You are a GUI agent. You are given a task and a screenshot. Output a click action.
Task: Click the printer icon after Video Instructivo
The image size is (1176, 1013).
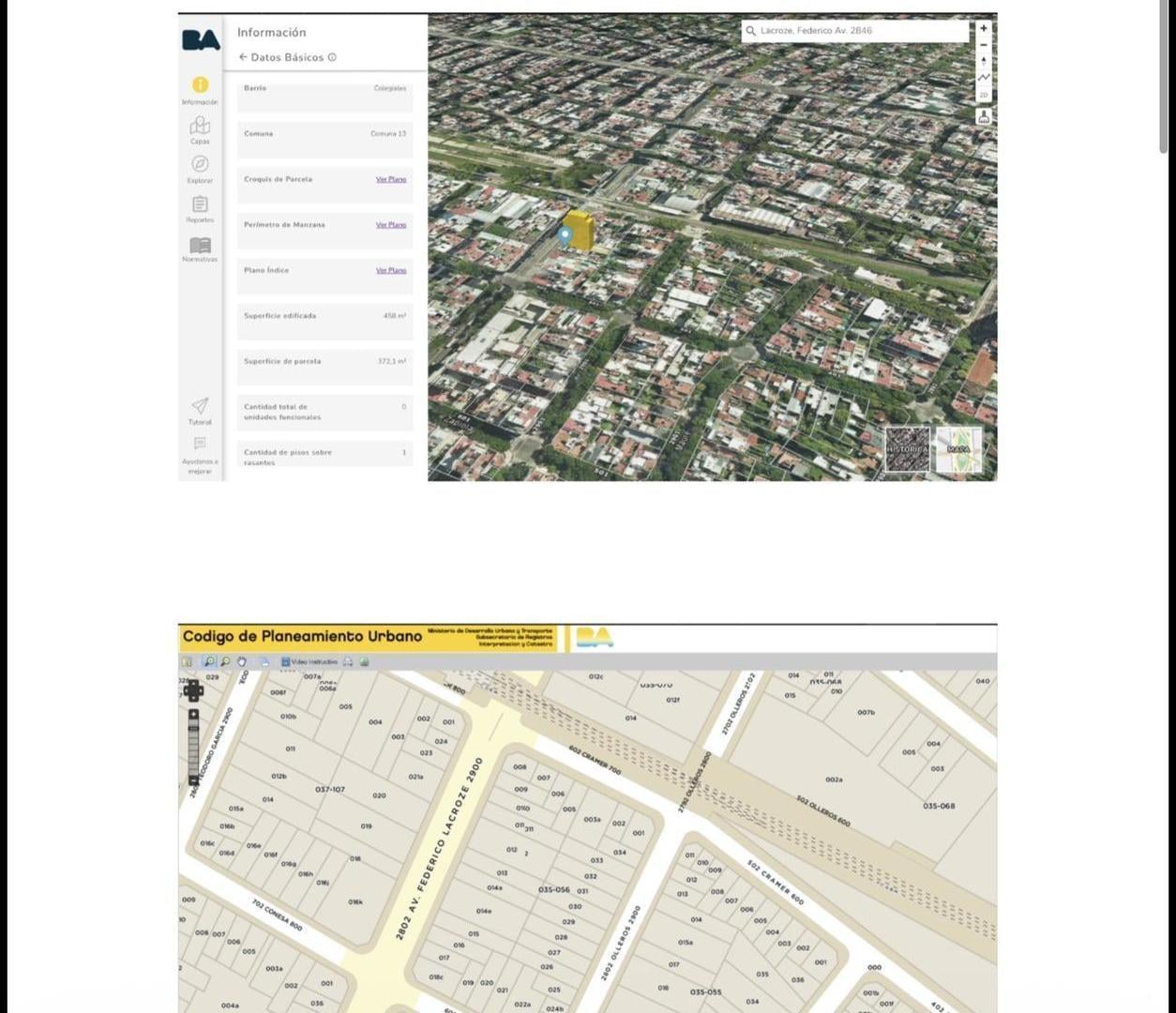(x=348, y=662)
